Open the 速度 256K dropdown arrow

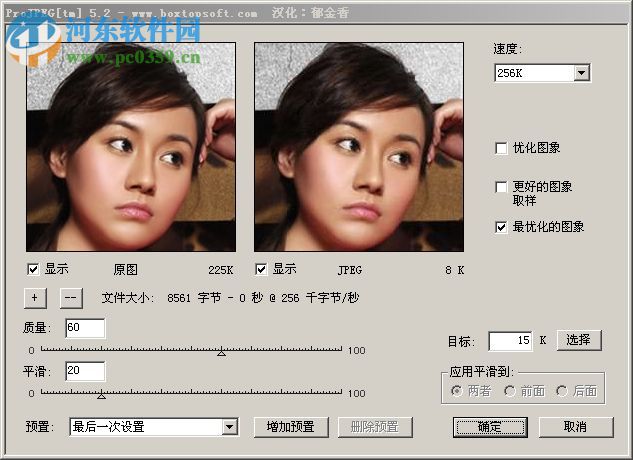581,73
